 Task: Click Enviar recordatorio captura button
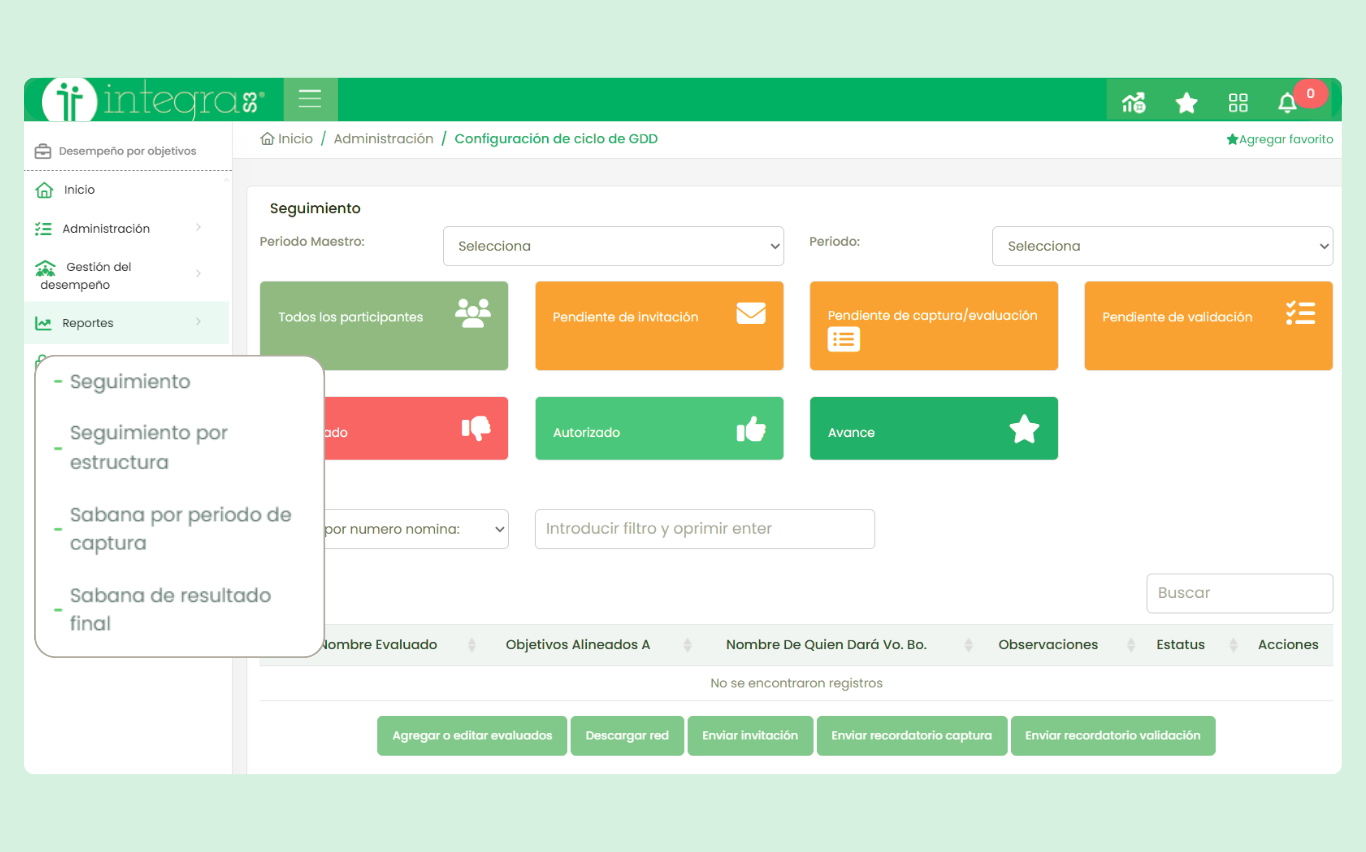click(912, 736)
